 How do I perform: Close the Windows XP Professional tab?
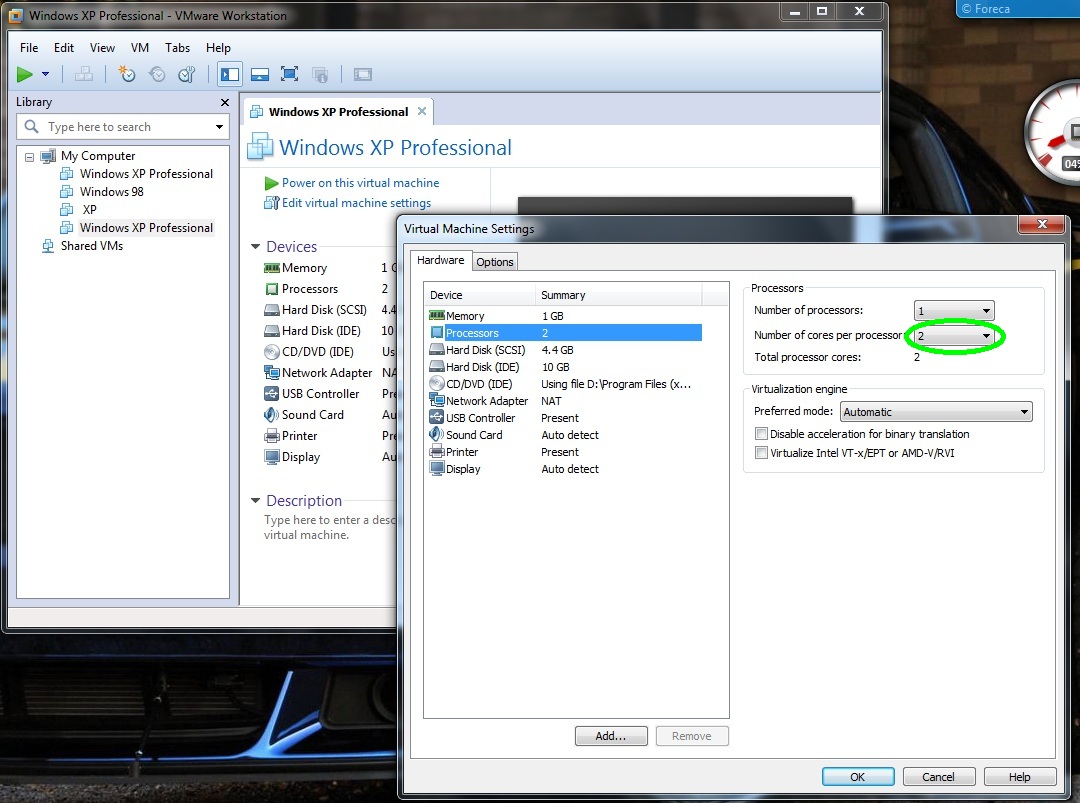422,111
